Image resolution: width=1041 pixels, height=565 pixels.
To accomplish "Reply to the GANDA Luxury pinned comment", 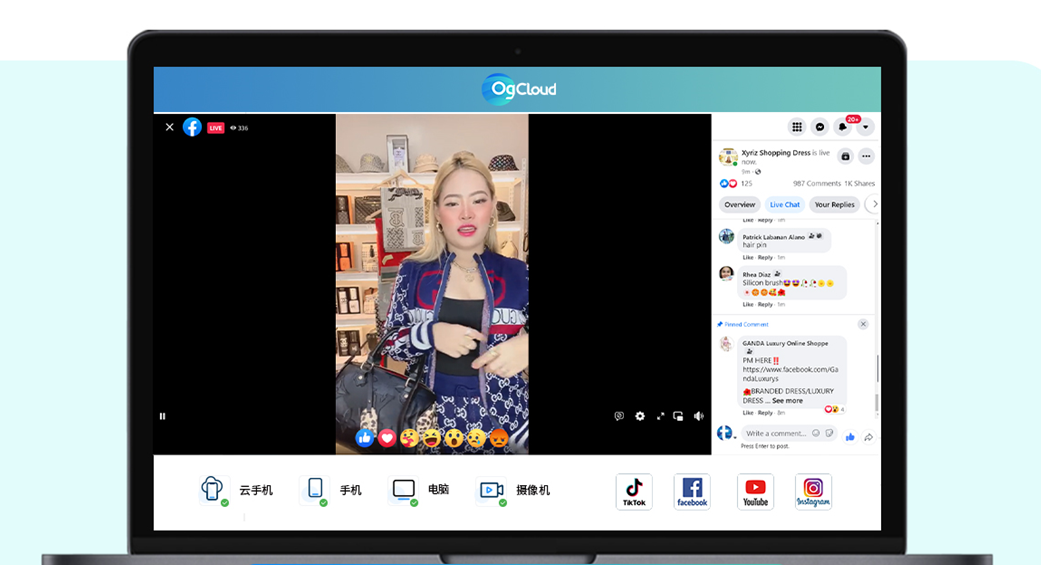I will coord(765,412).
